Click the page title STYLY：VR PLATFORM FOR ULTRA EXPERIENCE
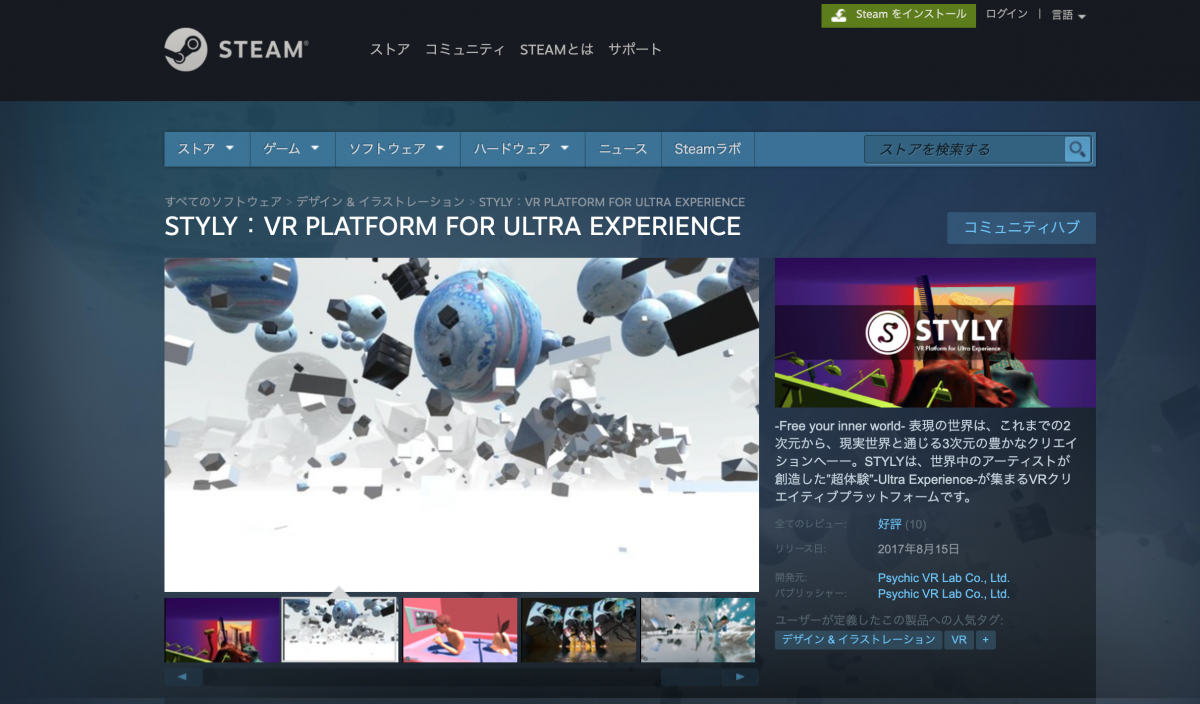The height and width of the screenshot is (704, 1200). click(x=453, y=226)
